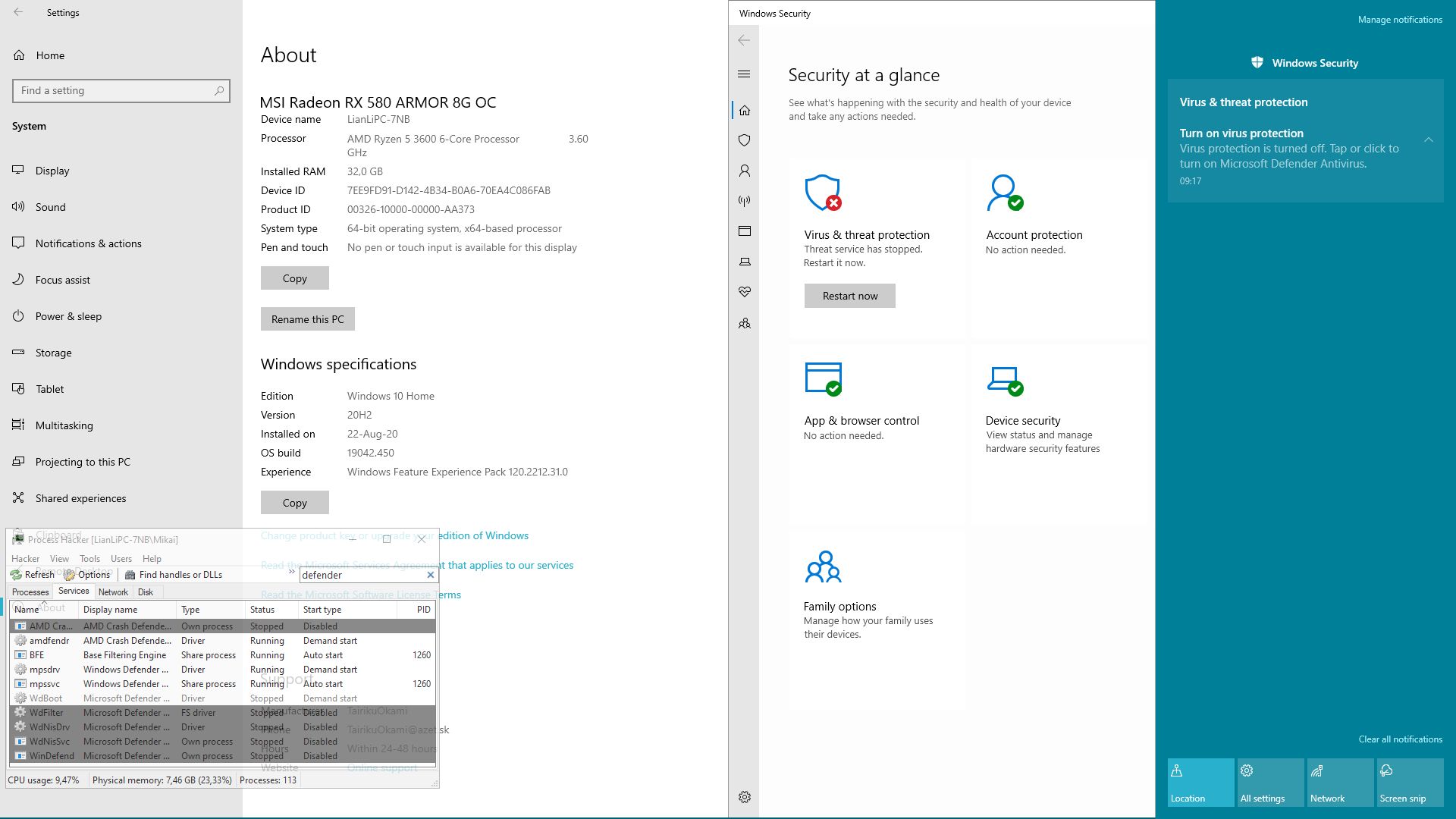Image resolution: width=1456 pixels, height=819 pixels.
Task: Open Users menu in Process Hacker
Action: [121, 559]
